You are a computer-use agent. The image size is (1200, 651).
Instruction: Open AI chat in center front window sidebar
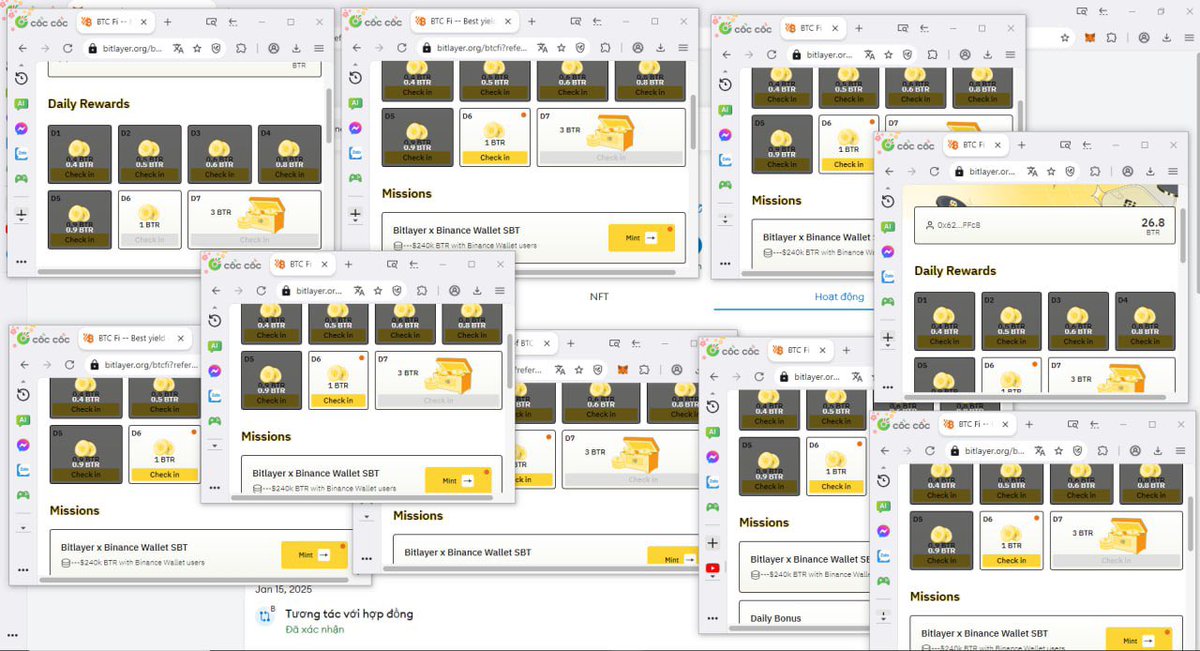pyautogui.click(x=215, y=346)
